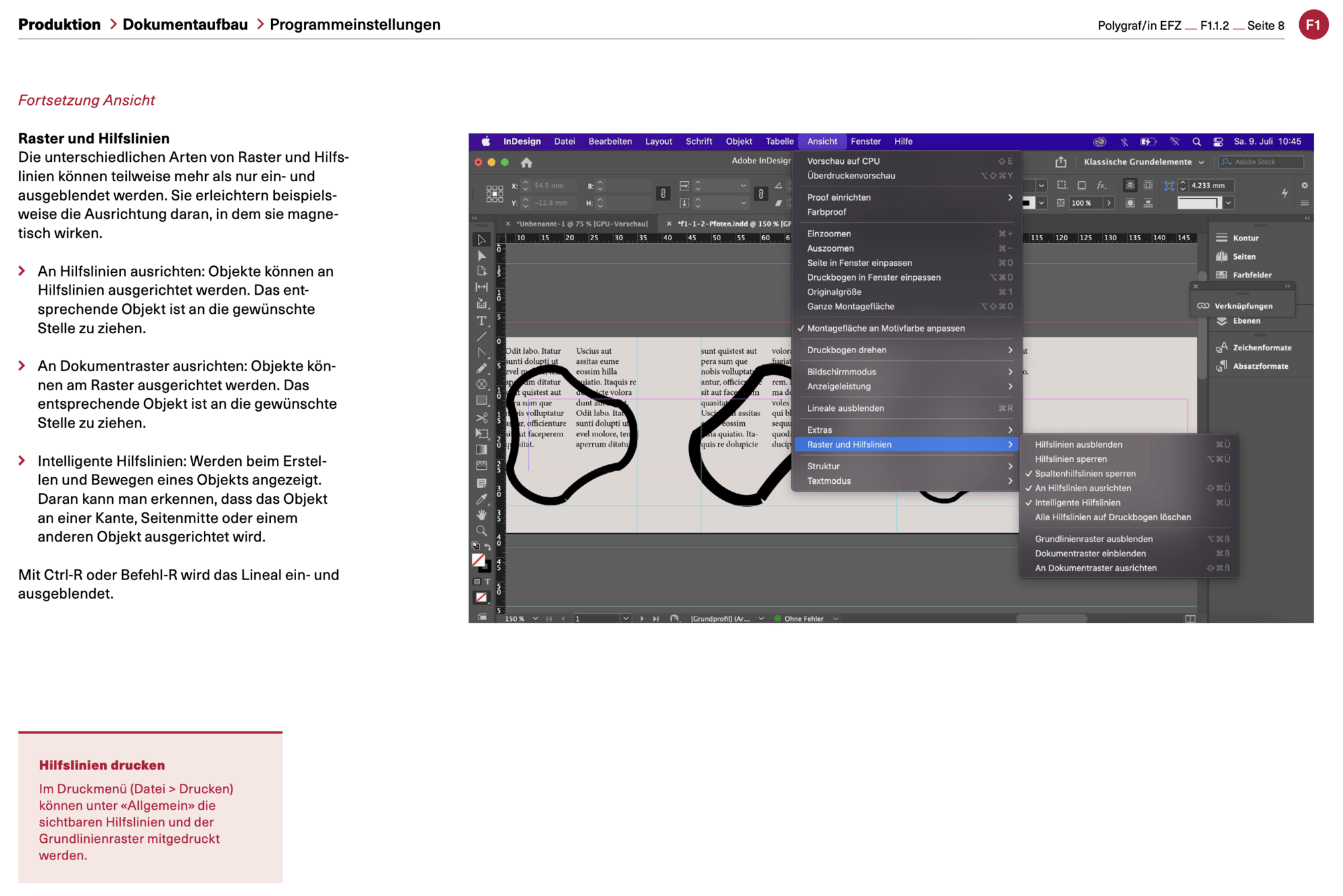Open Klassische Grundelemente workspace dropdown
The width and height of the screenshot is (1343, 896).
pyautogui.click(x=1143, y=162)
